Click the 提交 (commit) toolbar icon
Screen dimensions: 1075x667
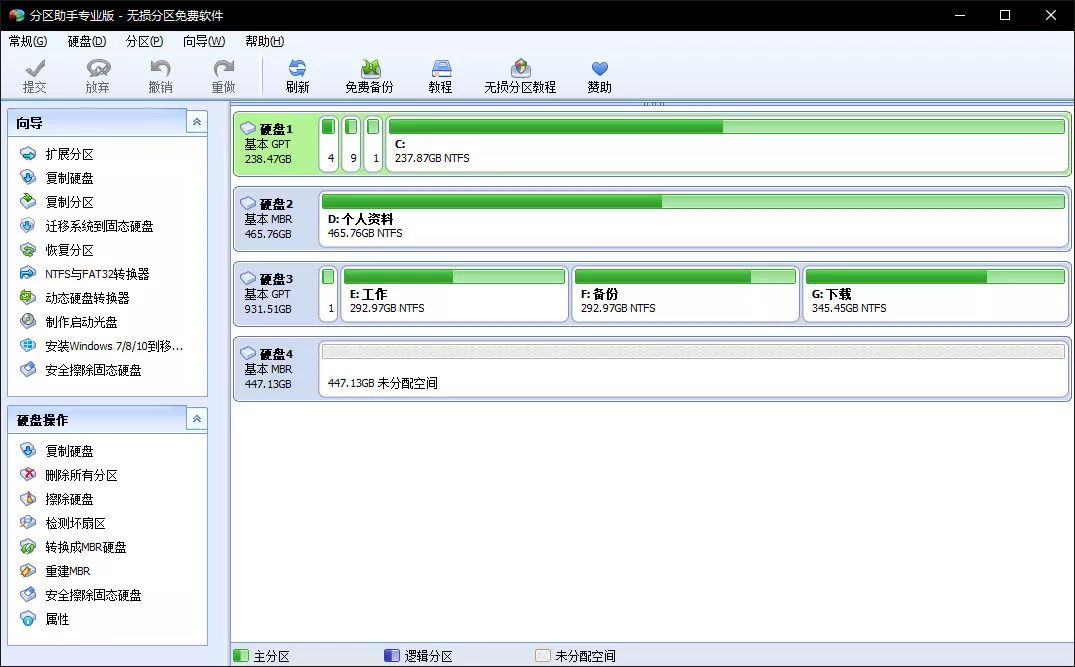point(34,75)
